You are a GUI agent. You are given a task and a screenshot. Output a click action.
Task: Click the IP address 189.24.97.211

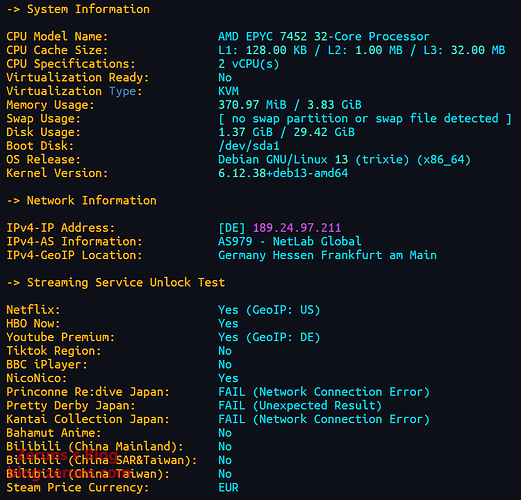(297, 228)
